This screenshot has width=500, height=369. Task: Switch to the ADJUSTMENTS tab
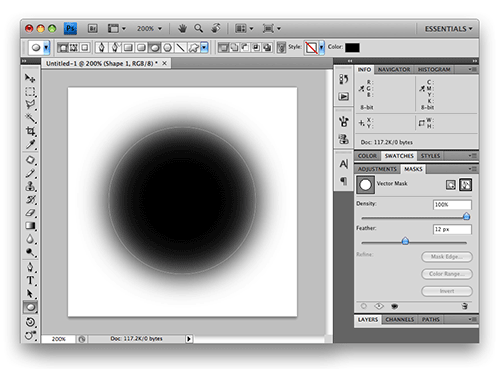click(x=377, y=169)
